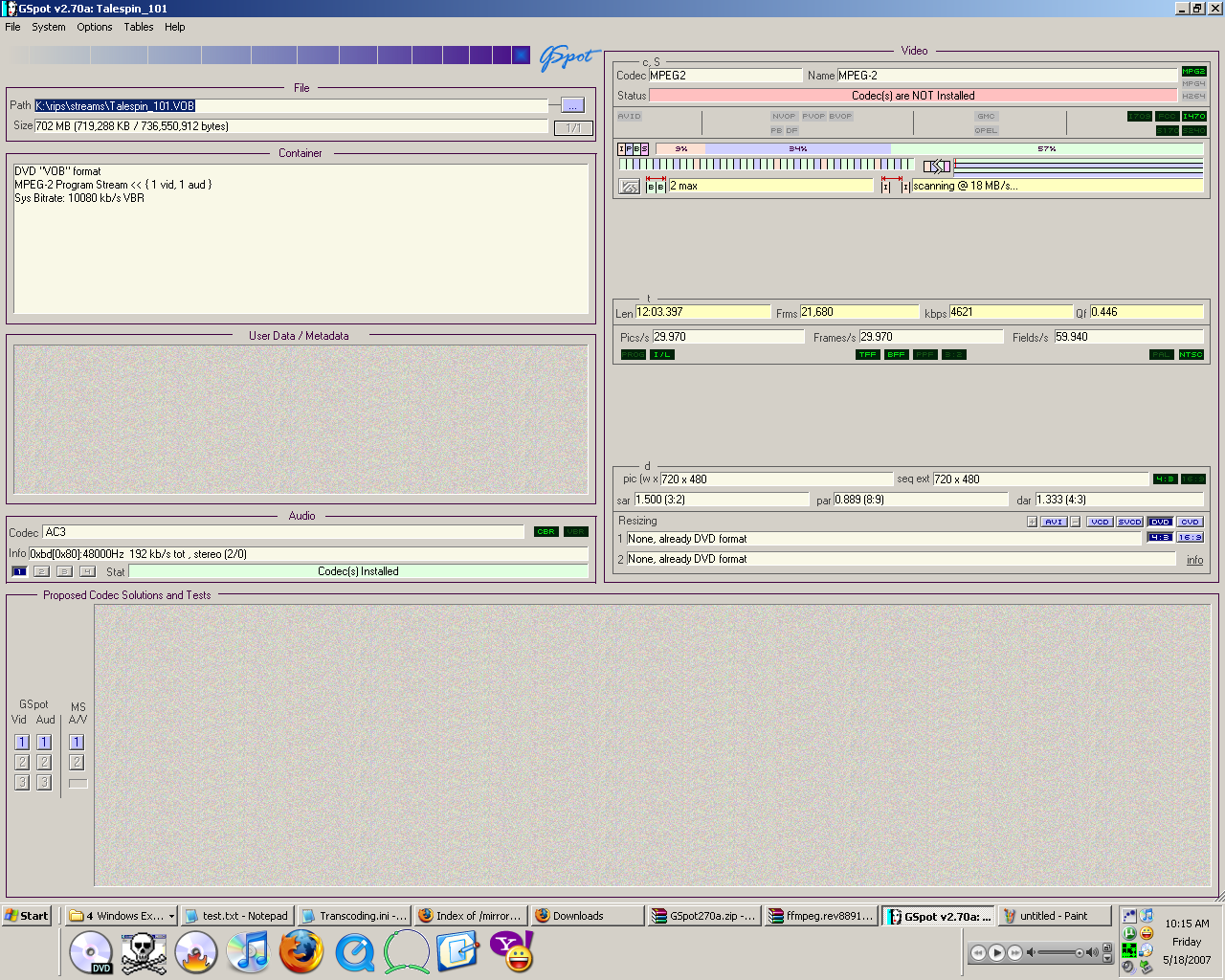Select the CVD resizing target
The image size is (1225, 980).
1190,522
